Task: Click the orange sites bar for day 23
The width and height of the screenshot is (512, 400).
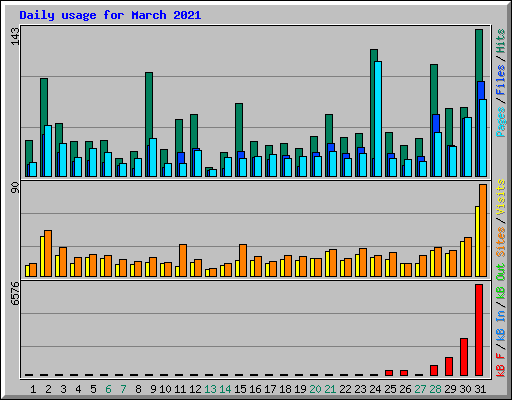Action: (x=363, y=262)
